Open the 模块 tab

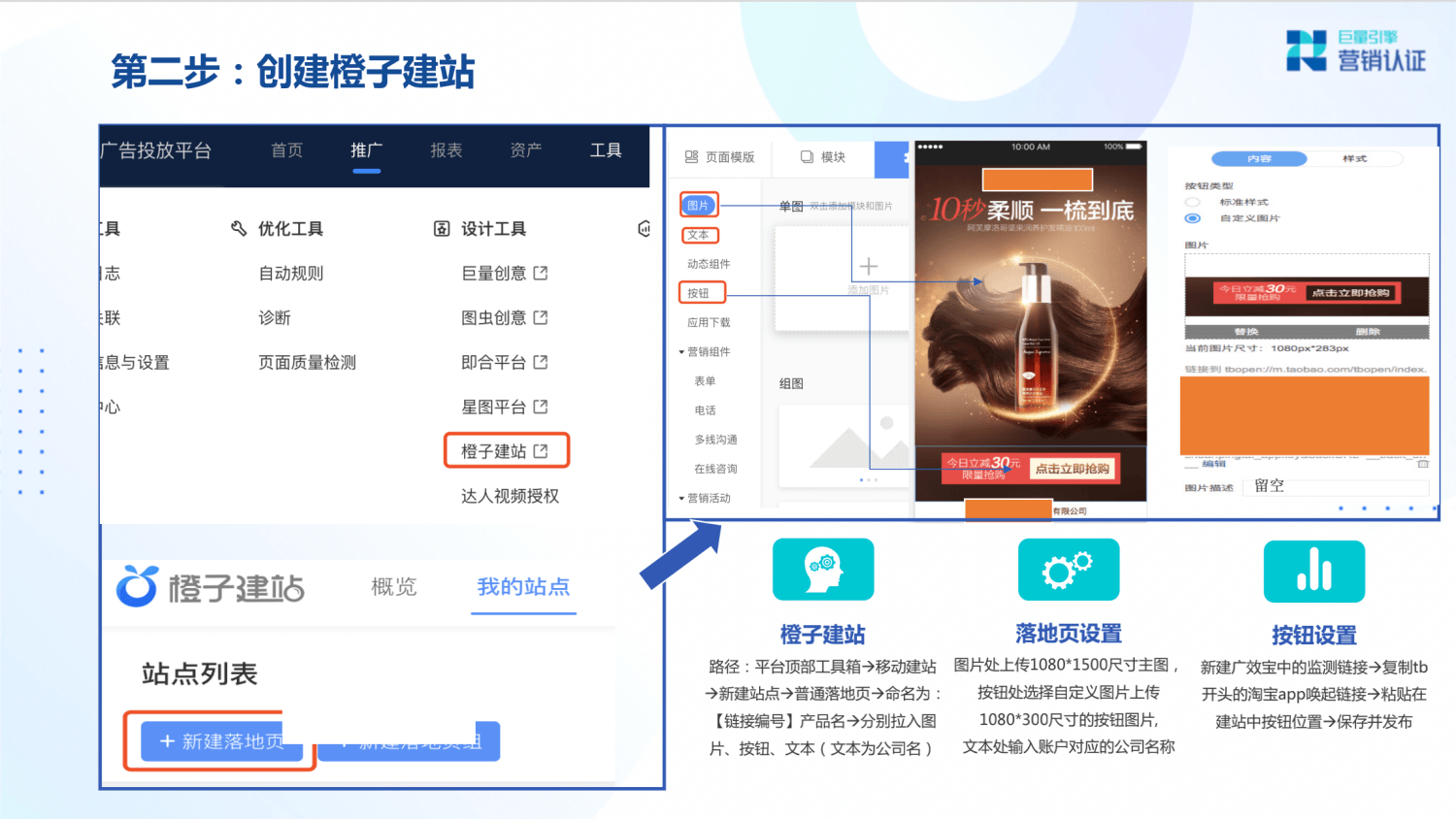tap(823, 157)
